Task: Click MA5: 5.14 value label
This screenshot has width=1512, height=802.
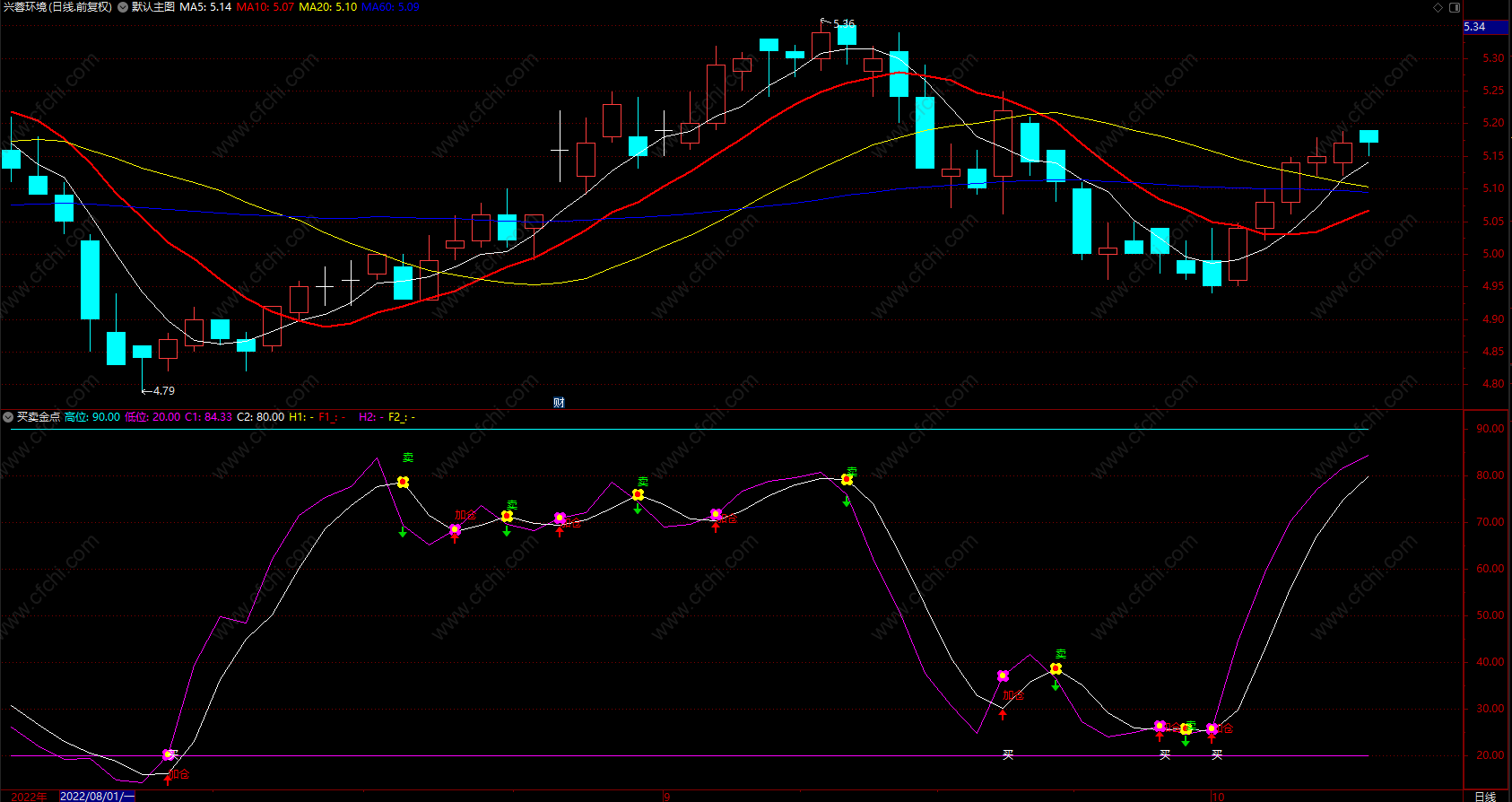Action: [205, 7]
